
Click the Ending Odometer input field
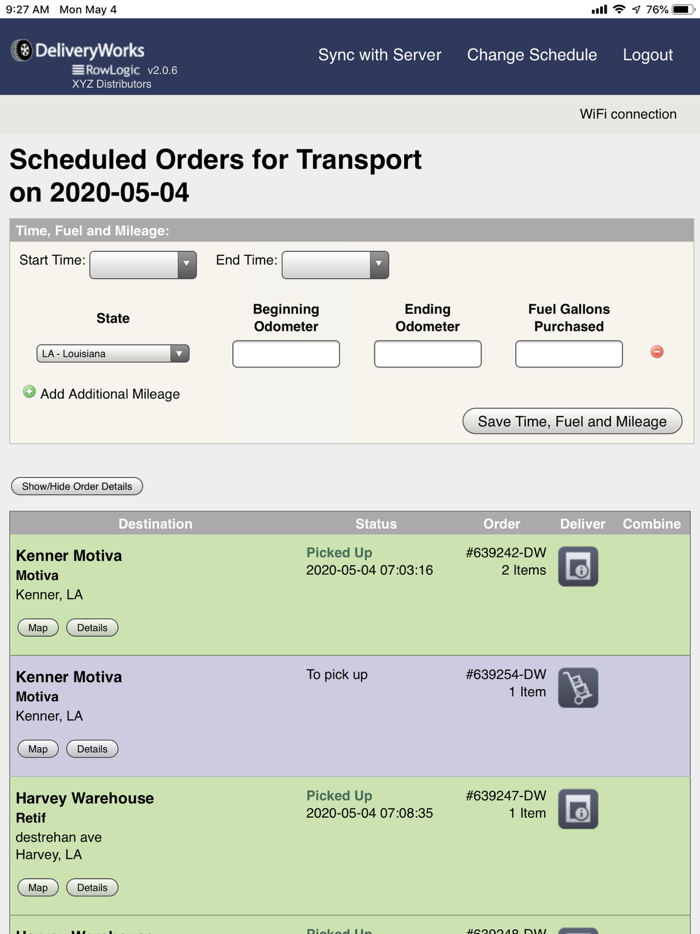coord(427,353)
